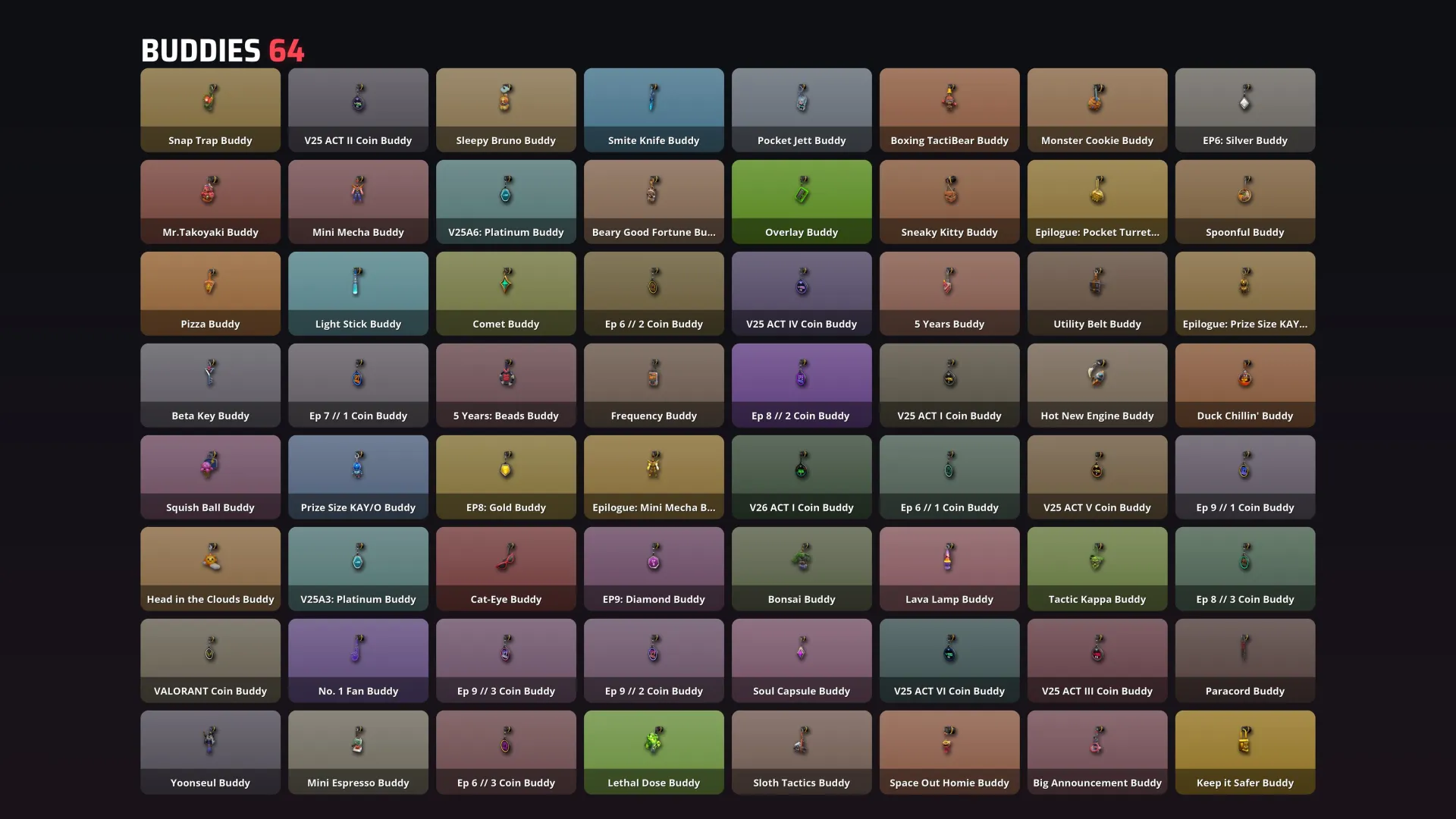1456x819 pixels.
Task: Choose the Smite Knife Buddy icon
Action: (x=653, y=98)
